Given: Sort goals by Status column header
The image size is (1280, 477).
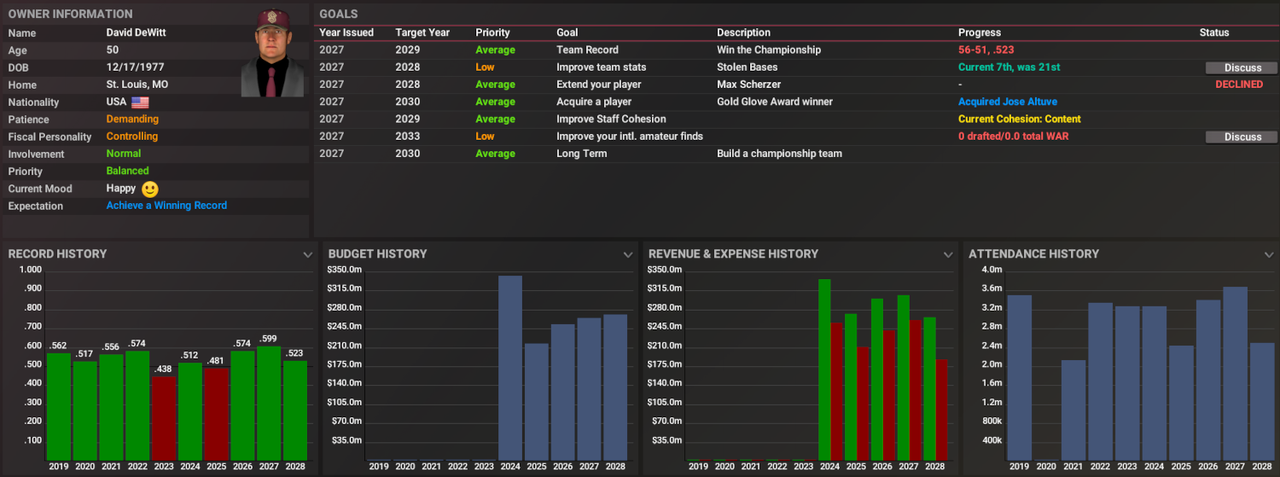Looking at the screenshot, I should tap(1214, 33).
